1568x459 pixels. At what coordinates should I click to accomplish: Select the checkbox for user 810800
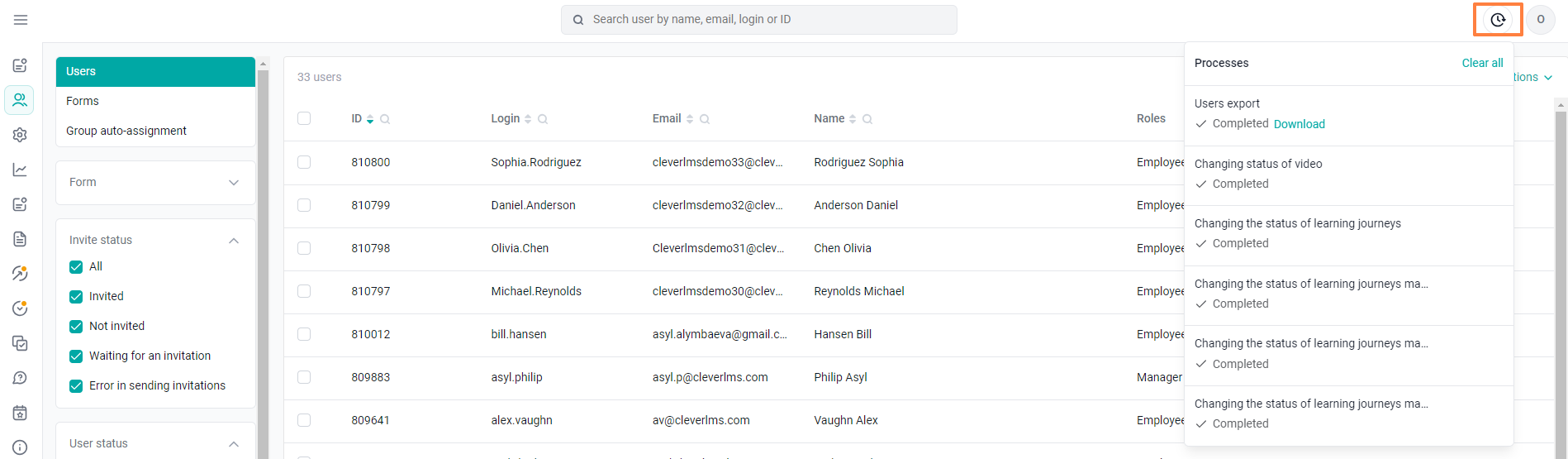coord(304,162)
